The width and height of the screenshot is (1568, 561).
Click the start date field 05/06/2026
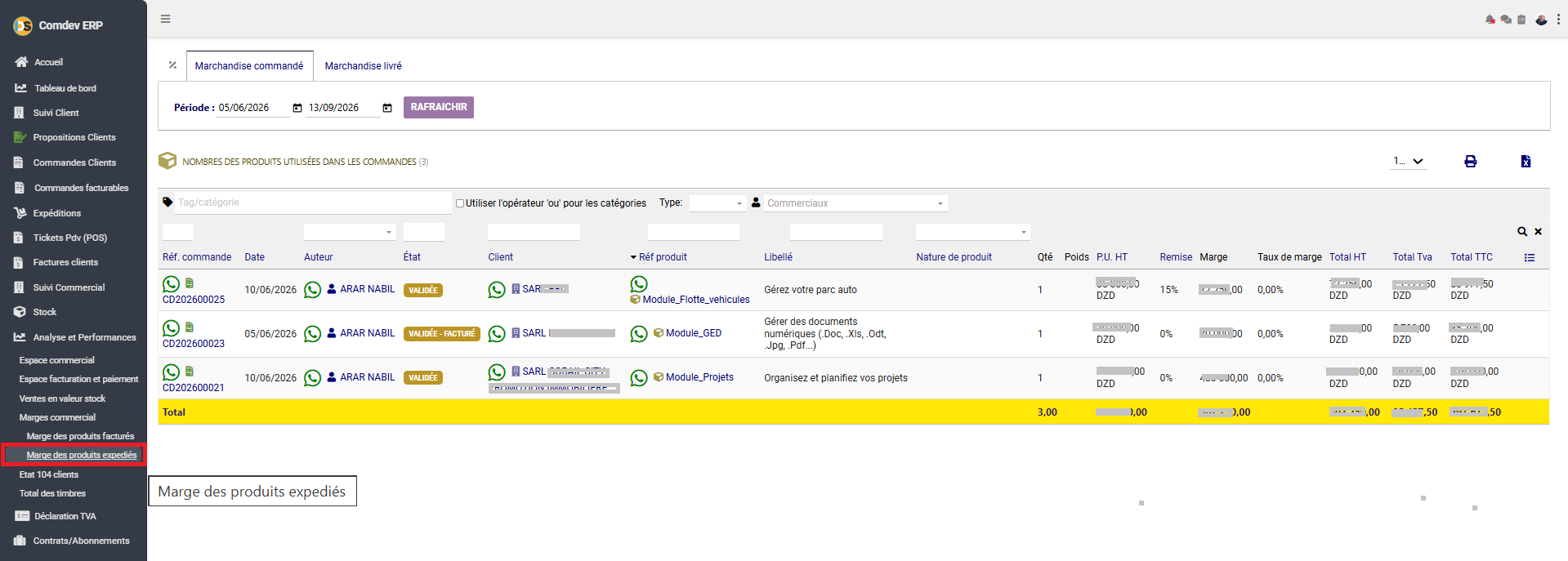(x=252, y=108)
